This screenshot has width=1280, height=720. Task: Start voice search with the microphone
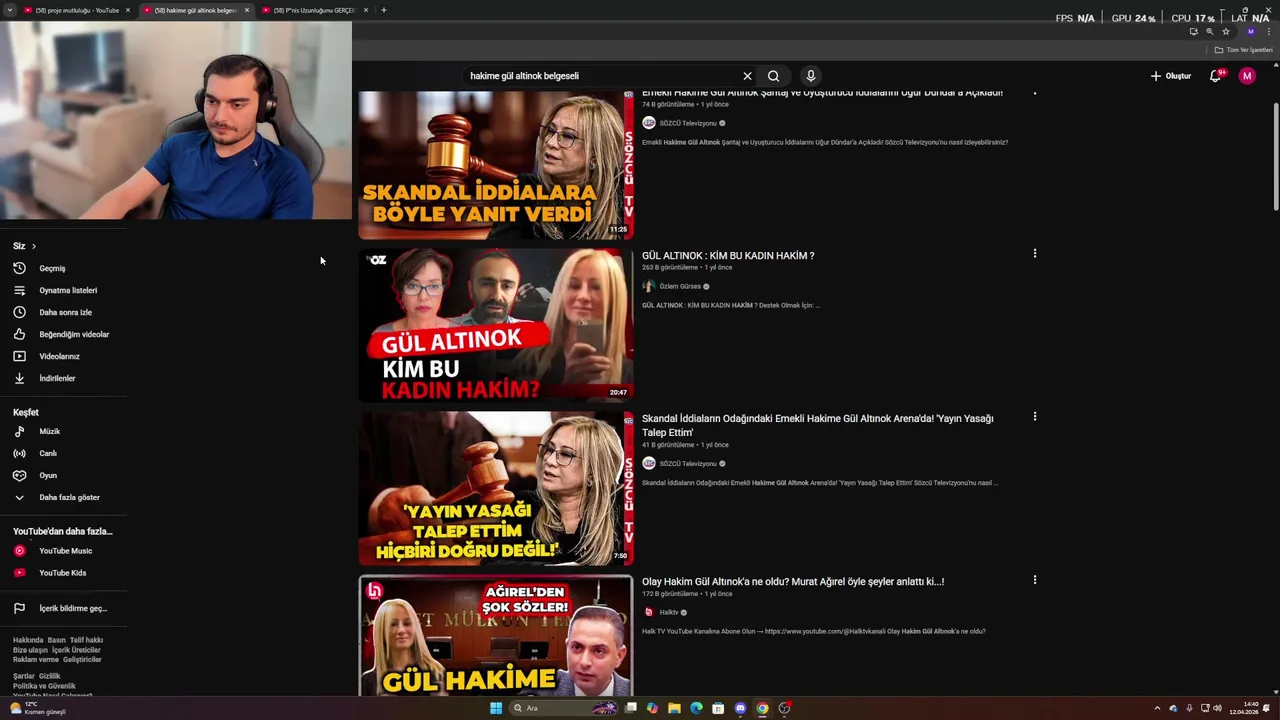click(x=811, y=76)
